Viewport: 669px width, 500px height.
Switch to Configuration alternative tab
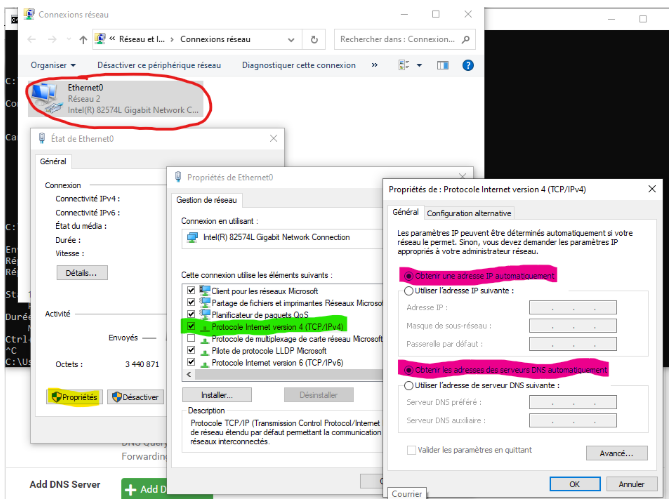469,213
